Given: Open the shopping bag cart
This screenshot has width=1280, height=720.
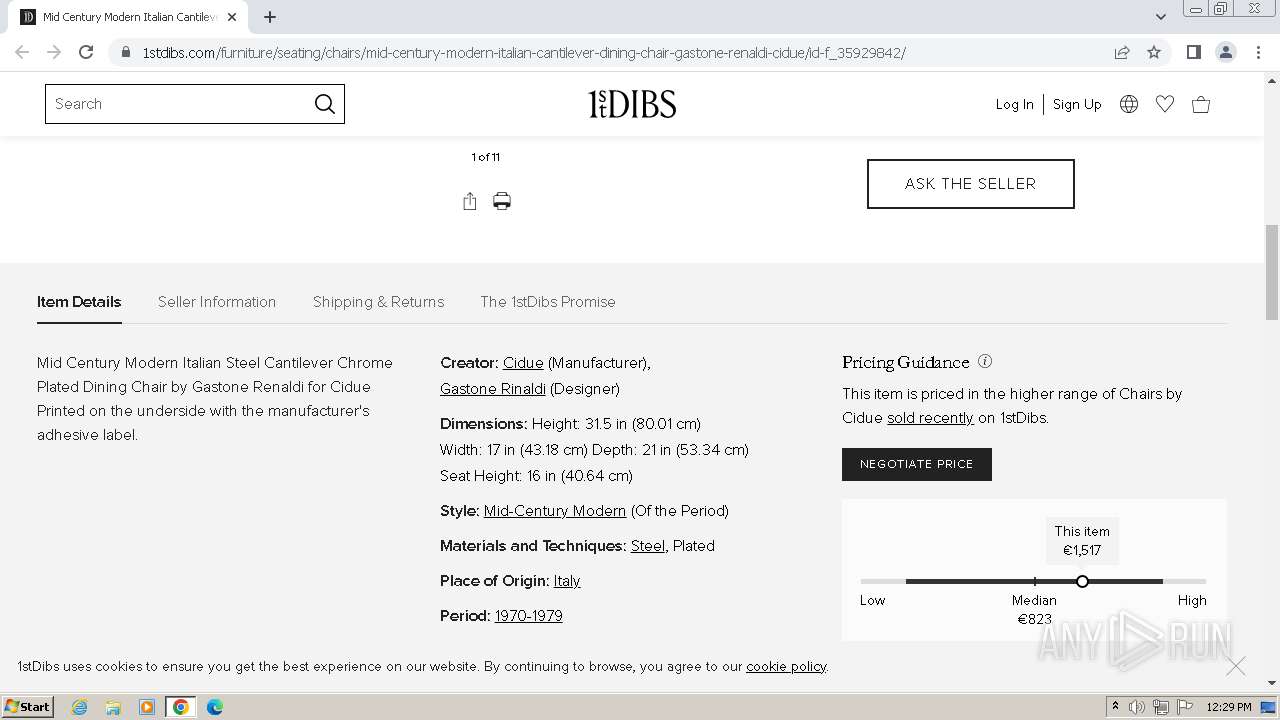Looking at the screenshot, I should (1201, 104).
